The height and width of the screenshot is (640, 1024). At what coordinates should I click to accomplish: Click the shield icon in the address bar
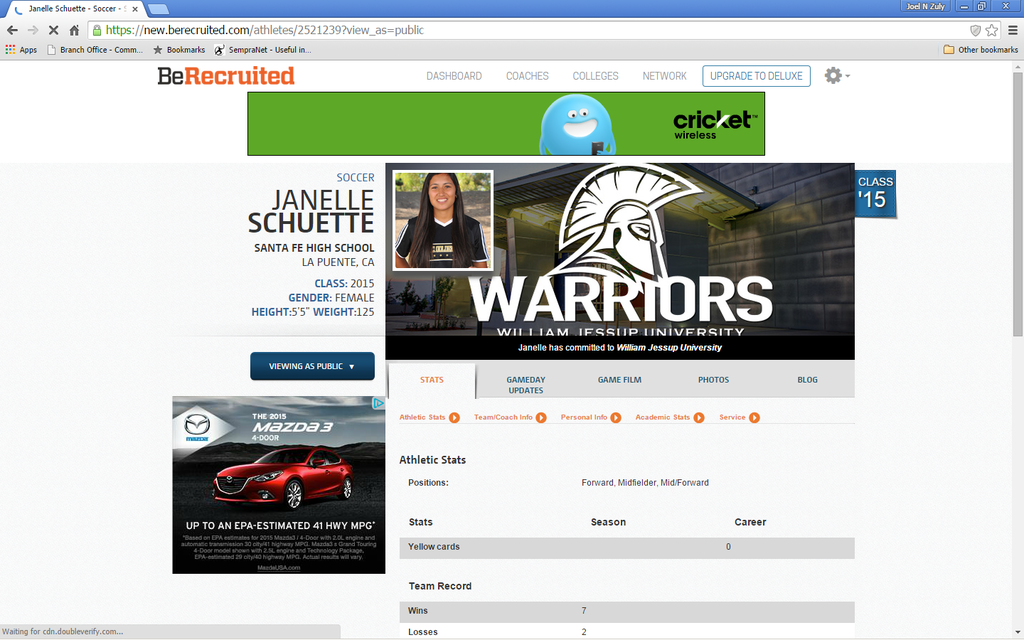(975, 30)
